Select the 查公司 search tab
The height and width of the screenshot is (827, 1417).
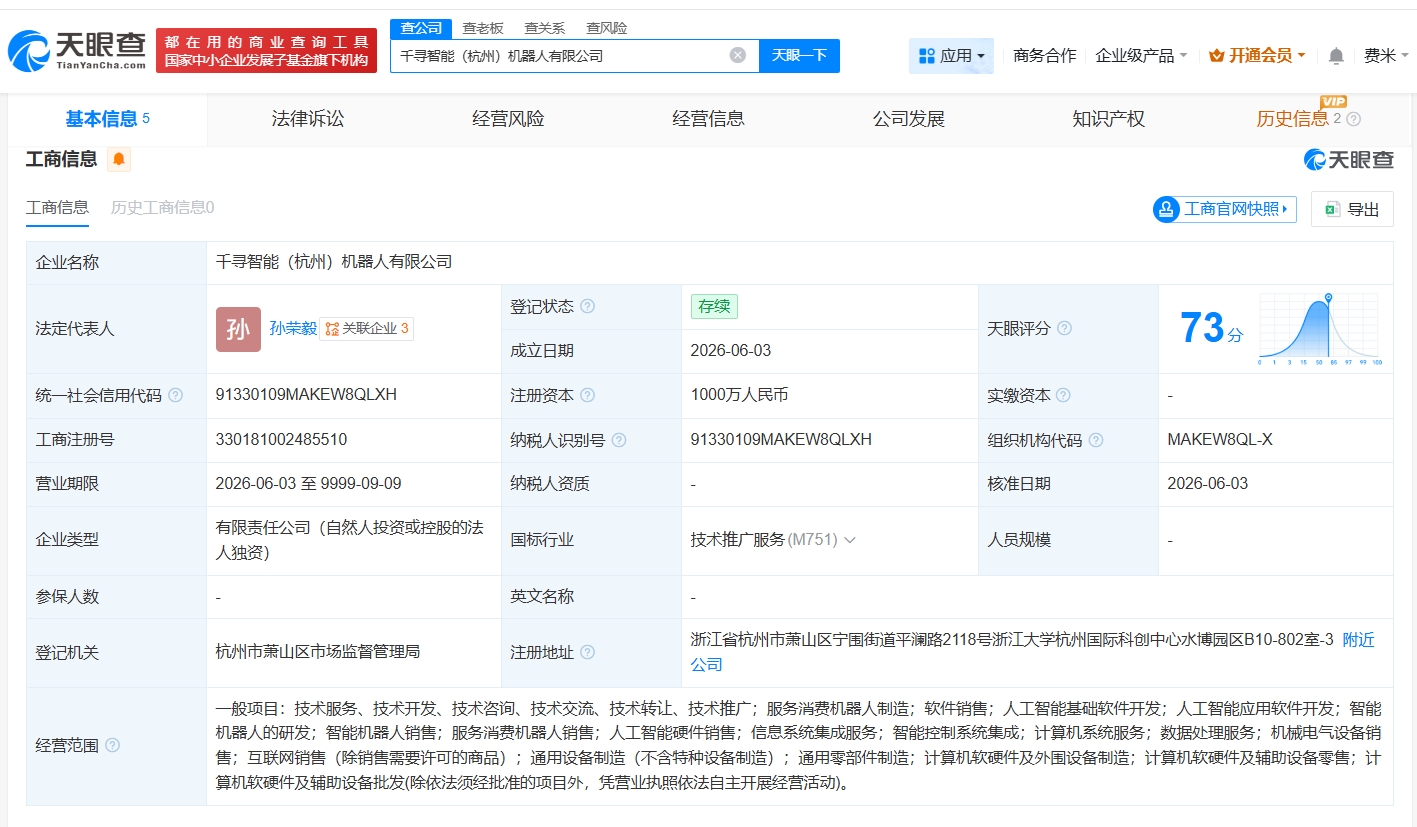tap(421, 28)
